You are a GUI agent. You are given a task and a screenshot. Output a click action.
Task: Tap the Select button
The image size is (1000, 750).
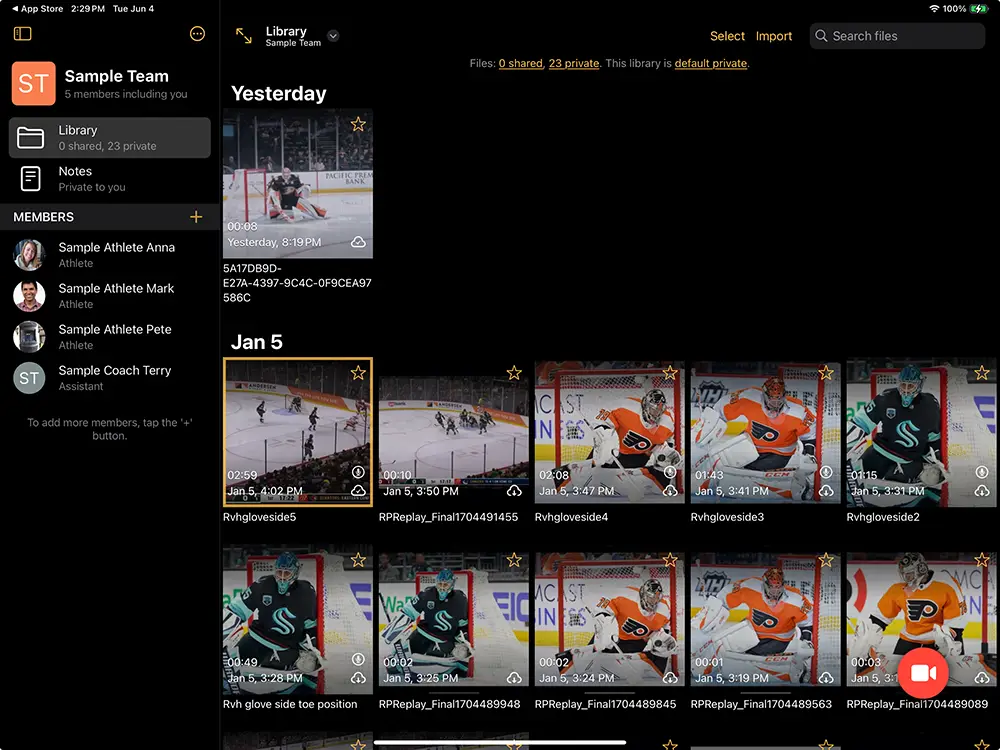727,36
